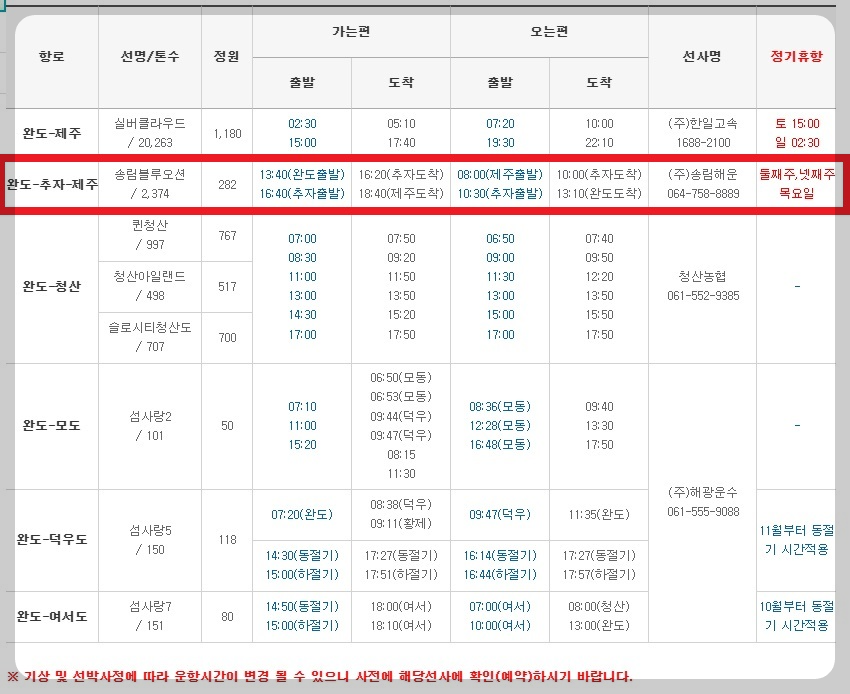Select the 09:44(덕우) arrival time

pyautogui.click(x=401, y=416)
